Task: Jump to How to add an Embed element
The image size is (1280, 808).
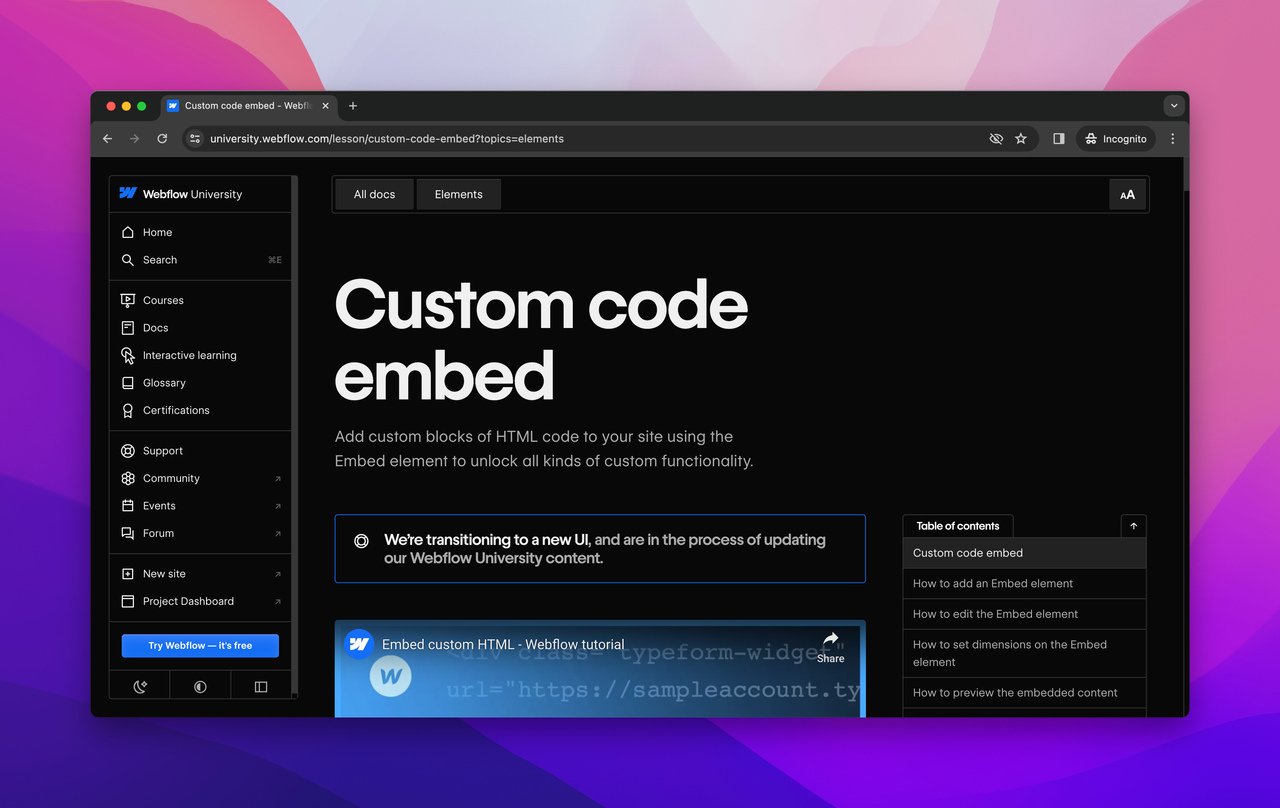Action: tap(1024, 584)
